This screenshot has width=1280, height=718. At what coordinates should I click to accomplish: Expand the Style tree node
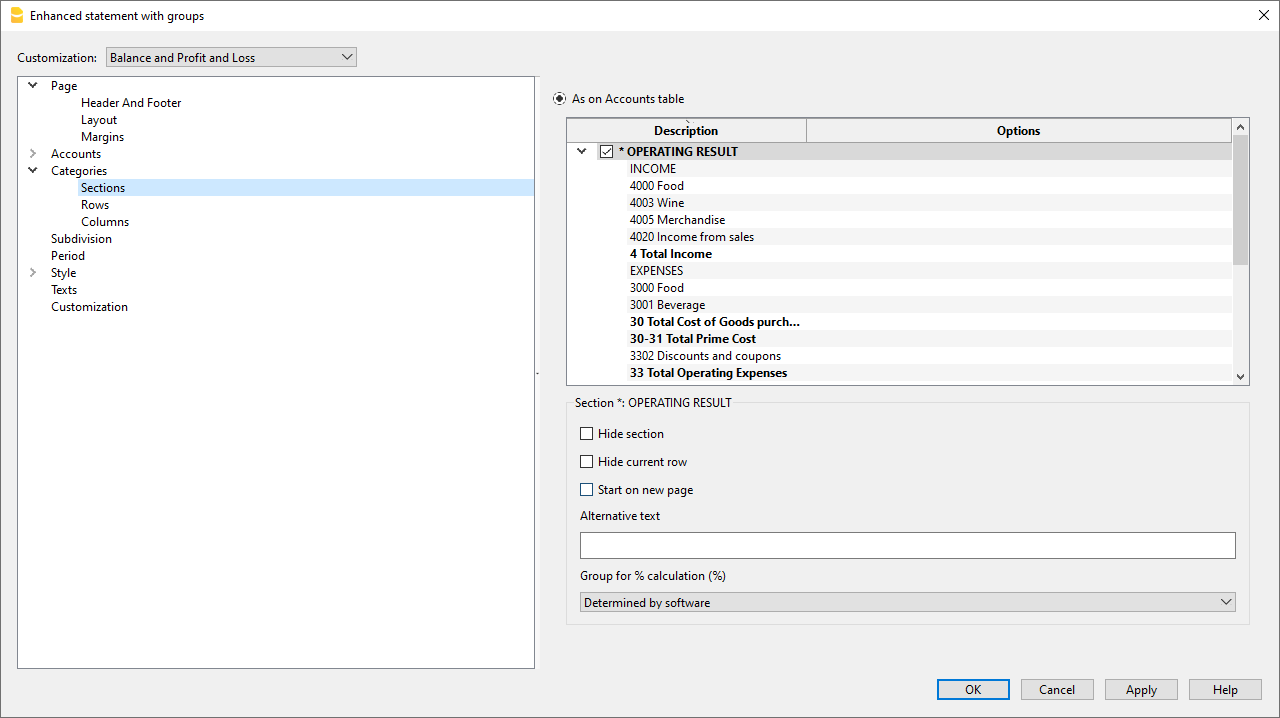(x=31, y=272)
